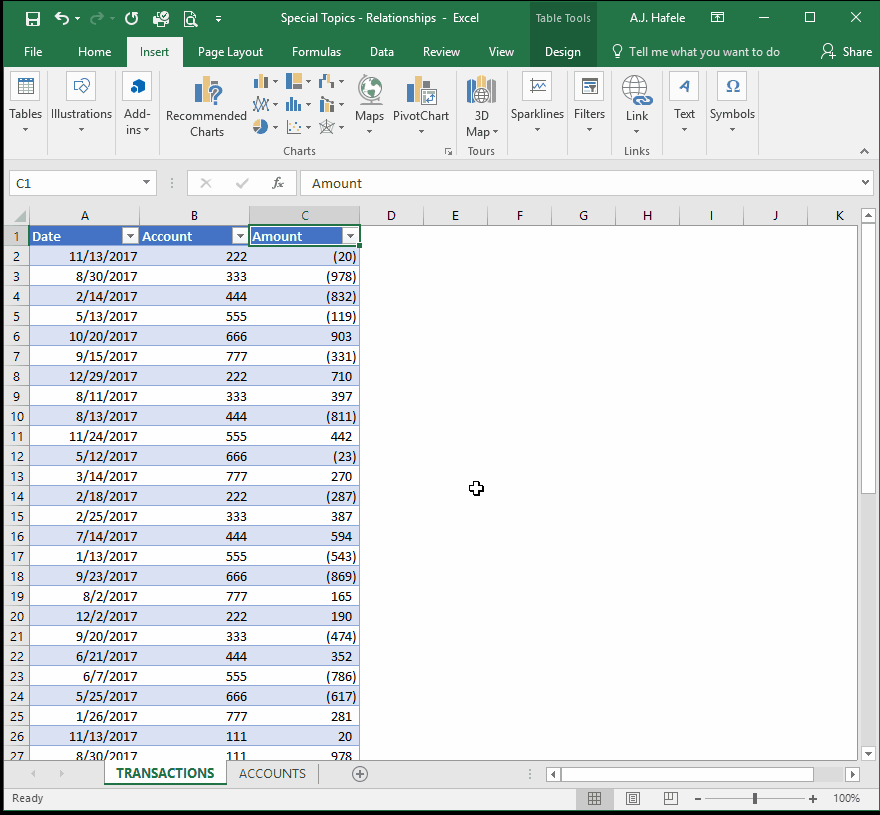Click the Undo arrow icon

[62, 19]
